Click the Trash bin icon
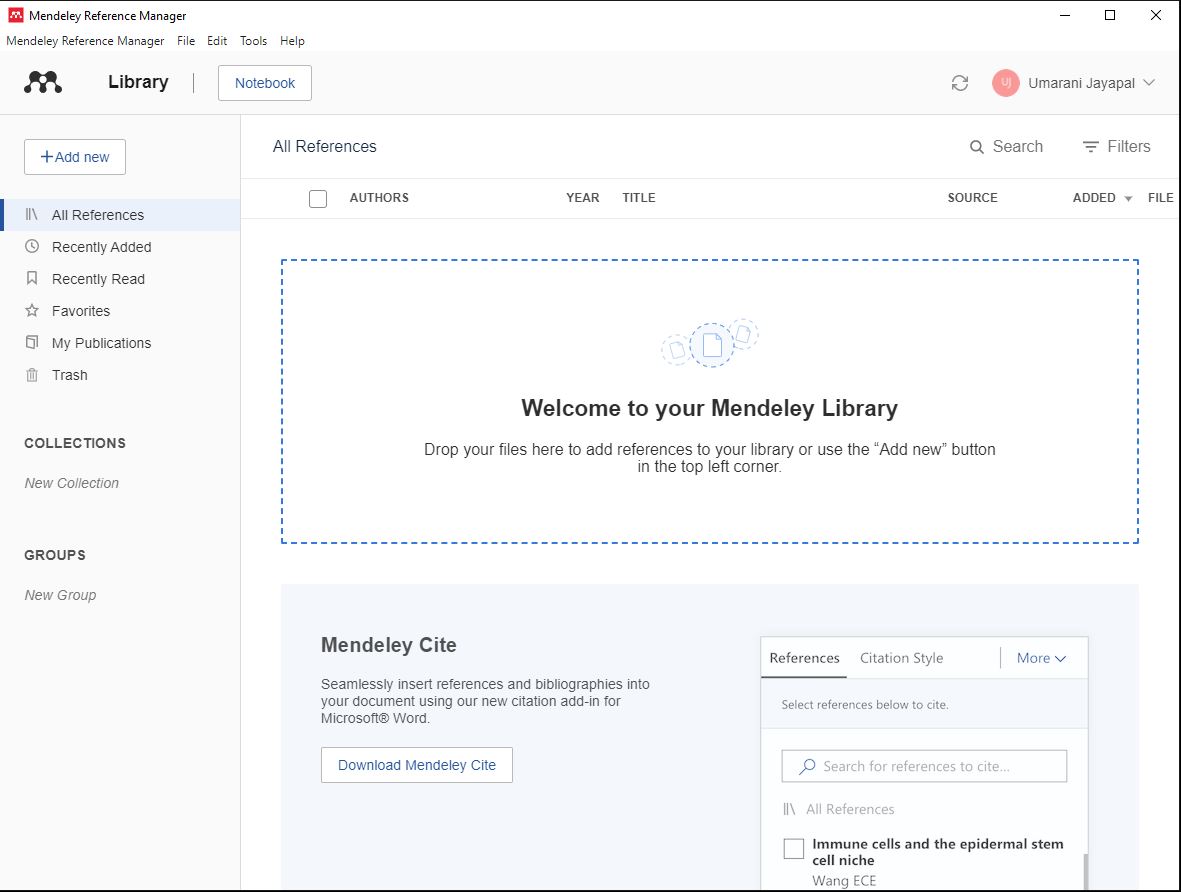 click(32, 374)
